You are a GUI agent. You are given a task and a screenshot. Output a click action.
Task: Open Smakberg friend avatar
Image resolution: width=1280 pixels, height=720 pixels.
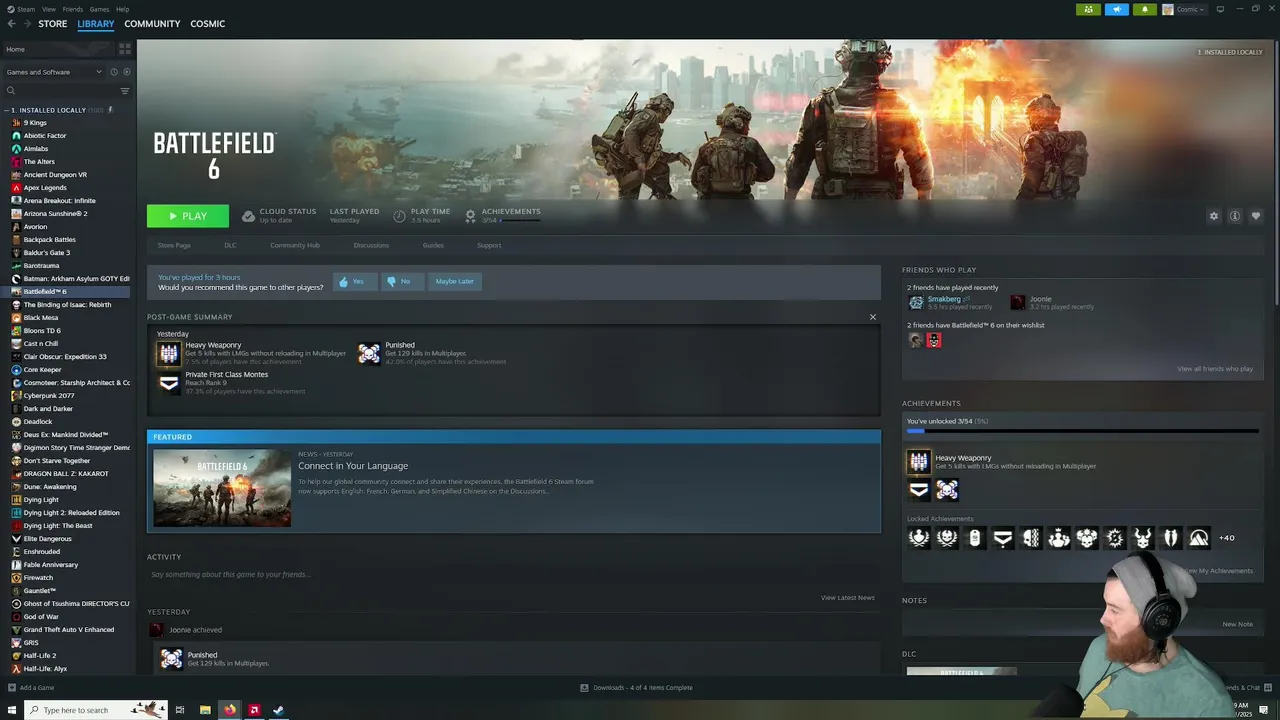tap(916, 302)
